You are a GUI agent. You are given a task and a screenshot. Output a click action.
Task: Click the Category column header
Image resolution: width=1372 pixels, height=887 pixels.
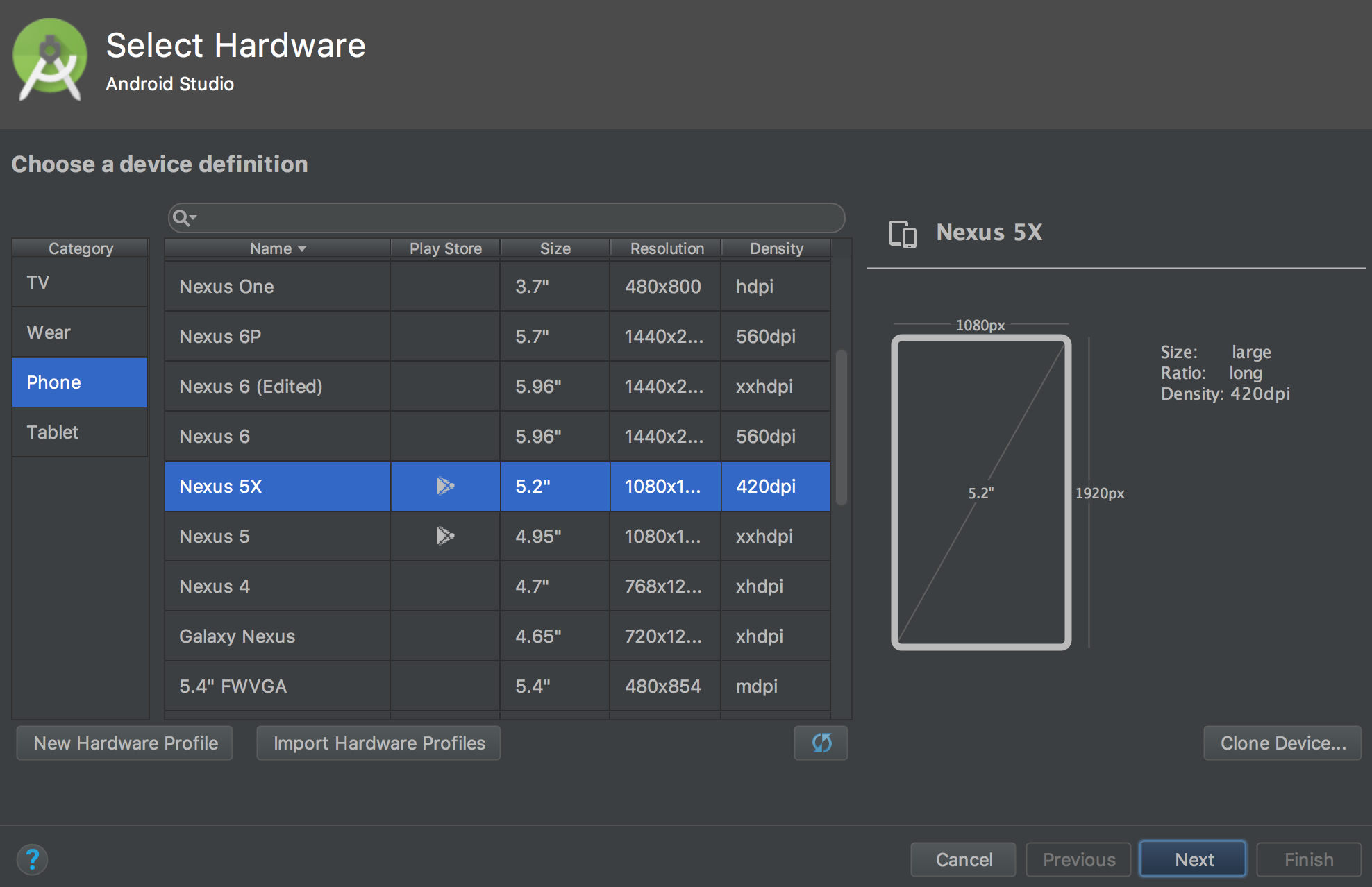coord(81,248)
